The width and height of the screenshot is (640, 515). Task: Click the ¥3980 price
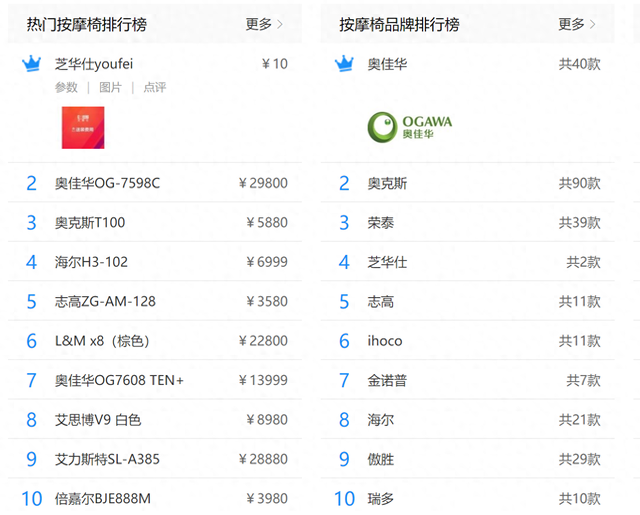(267, 499)
